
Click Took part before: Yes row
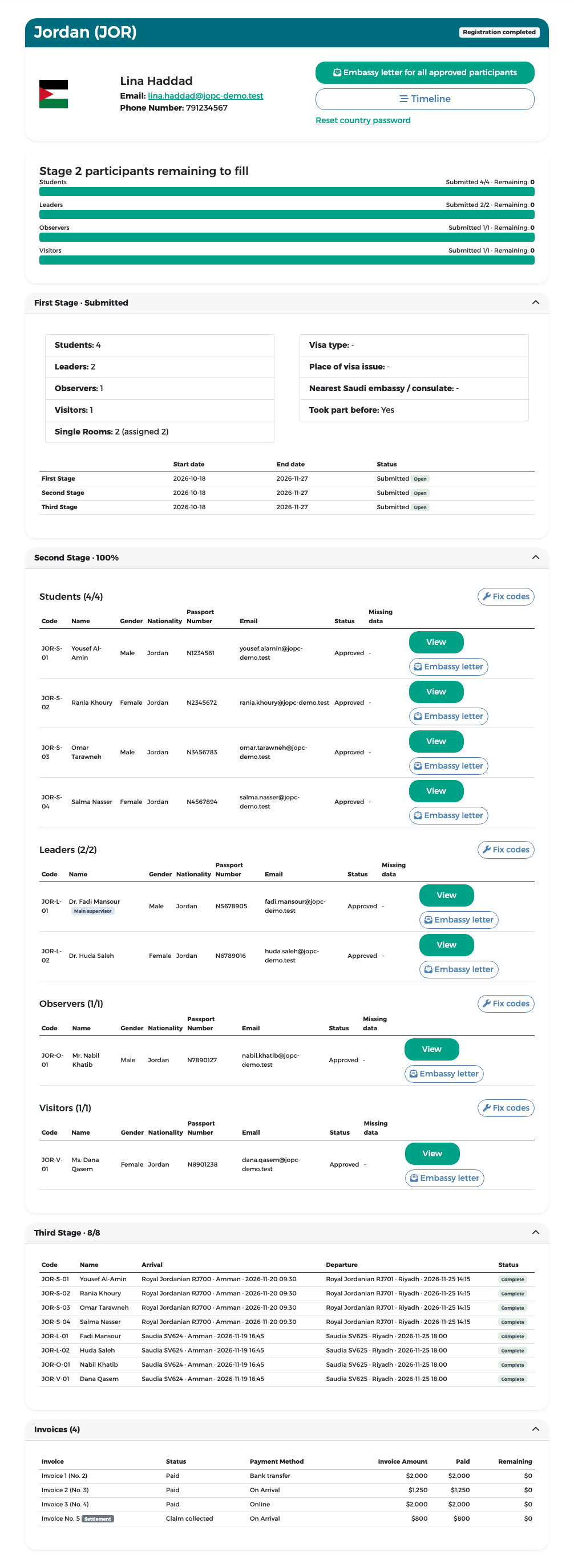click(x=414, y=411)
